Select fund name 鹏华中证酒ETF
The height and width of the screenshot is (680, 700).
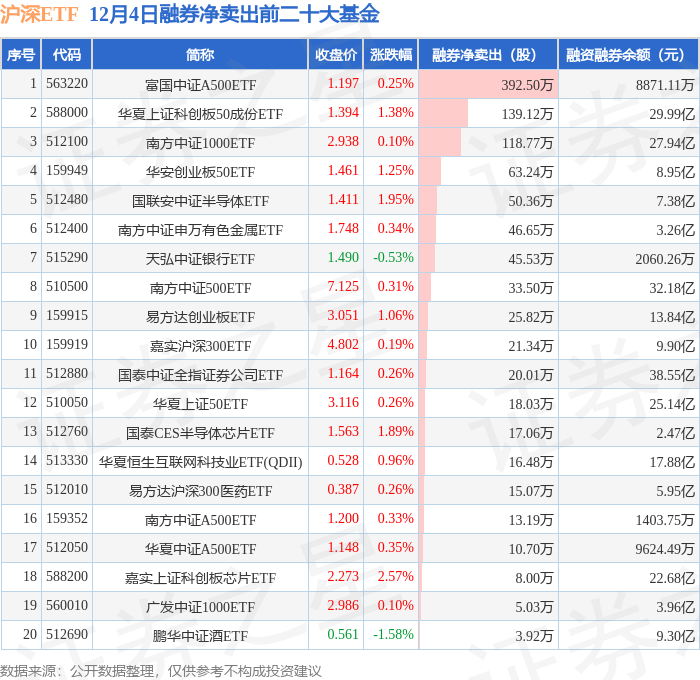point(200,636)
